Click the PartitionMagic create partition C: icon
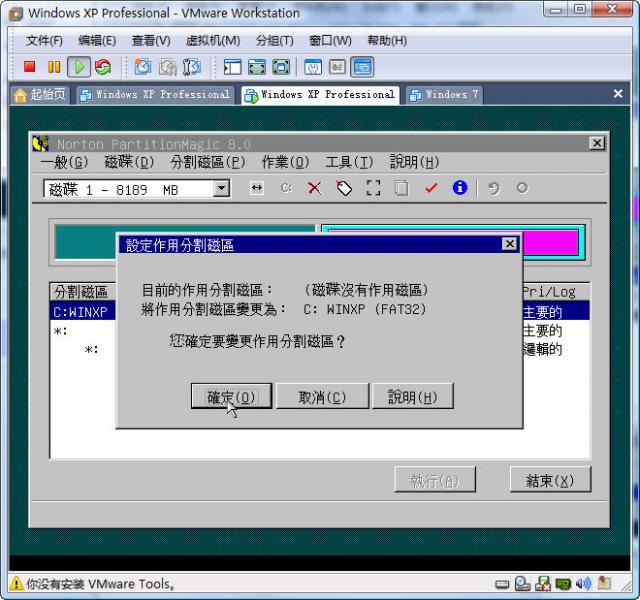The width and height of the screenshot is (640, 600). (287, 188)
